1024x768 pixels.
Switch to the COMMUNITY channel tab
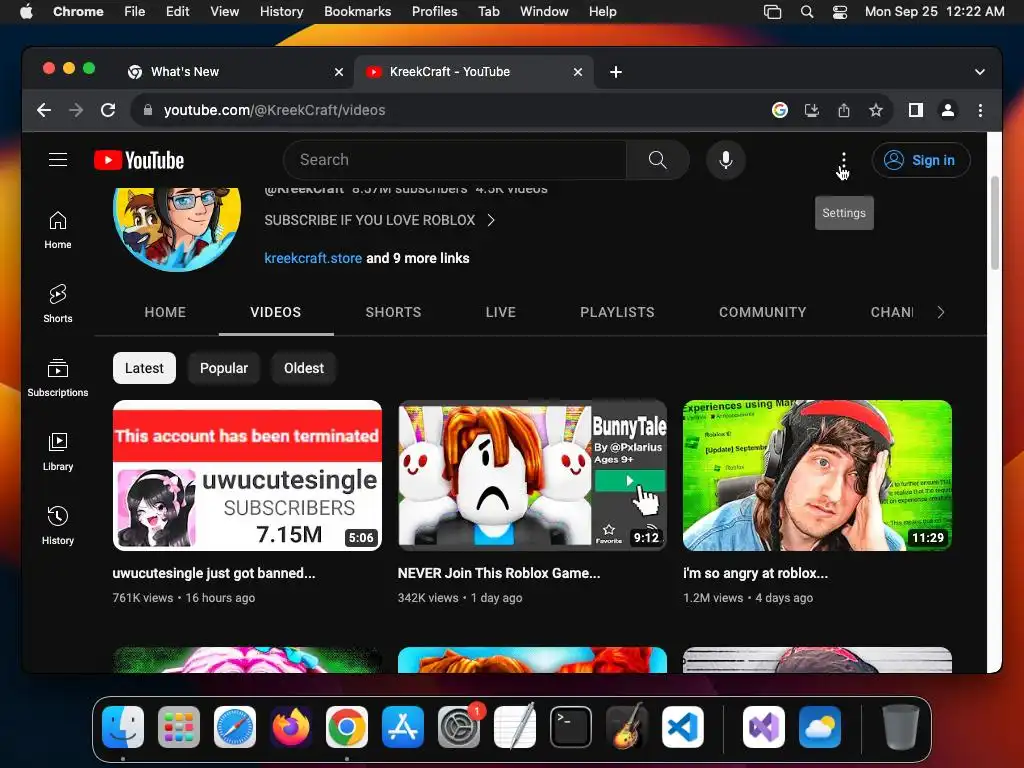[x=763, y=312]
